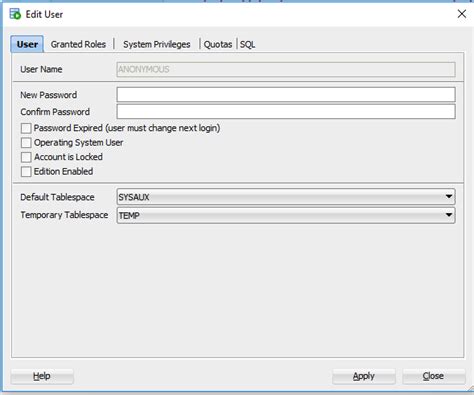The width and height of the screenshot is (474, 395).
Task: Click the Help button
Action: 42,376
